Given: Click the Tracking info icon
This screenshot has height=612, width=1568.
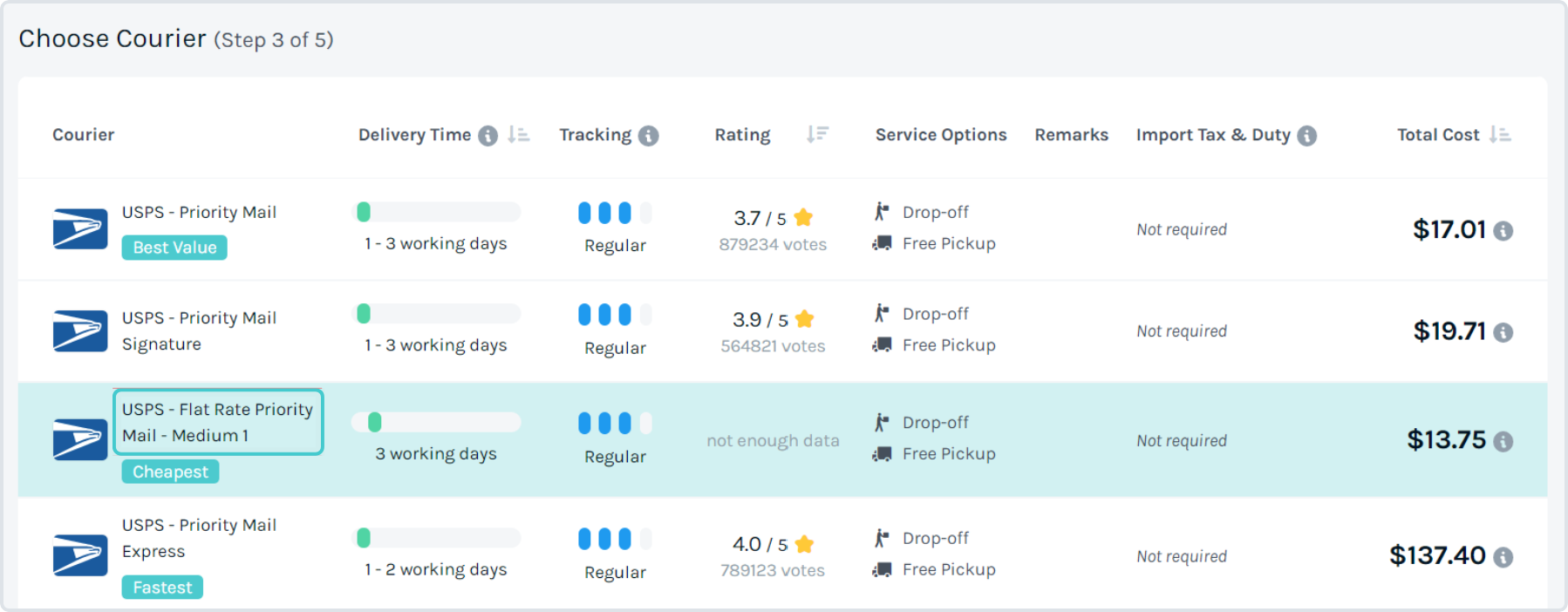Looking at the screenshot, I should [x=648, y=135].
